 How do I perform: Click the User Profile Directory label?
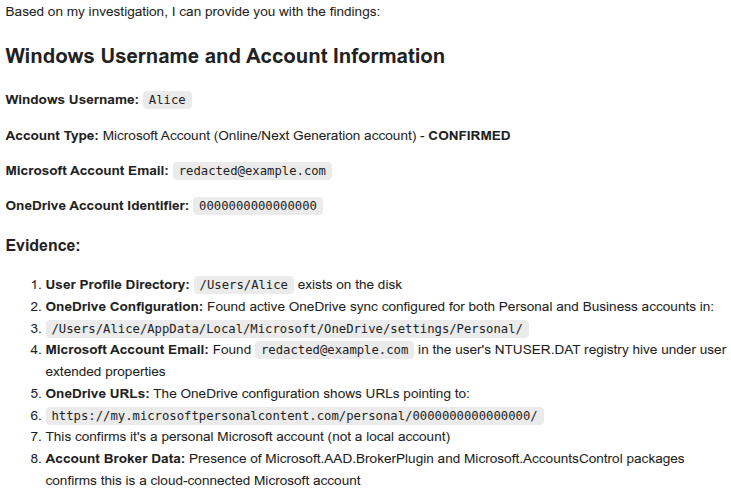117,285
